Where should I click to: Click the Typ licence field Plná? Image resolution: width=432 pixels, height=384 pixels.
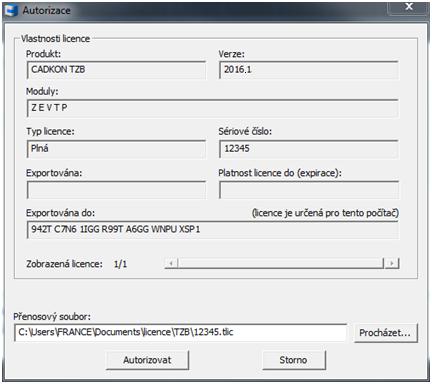(116, 149)
